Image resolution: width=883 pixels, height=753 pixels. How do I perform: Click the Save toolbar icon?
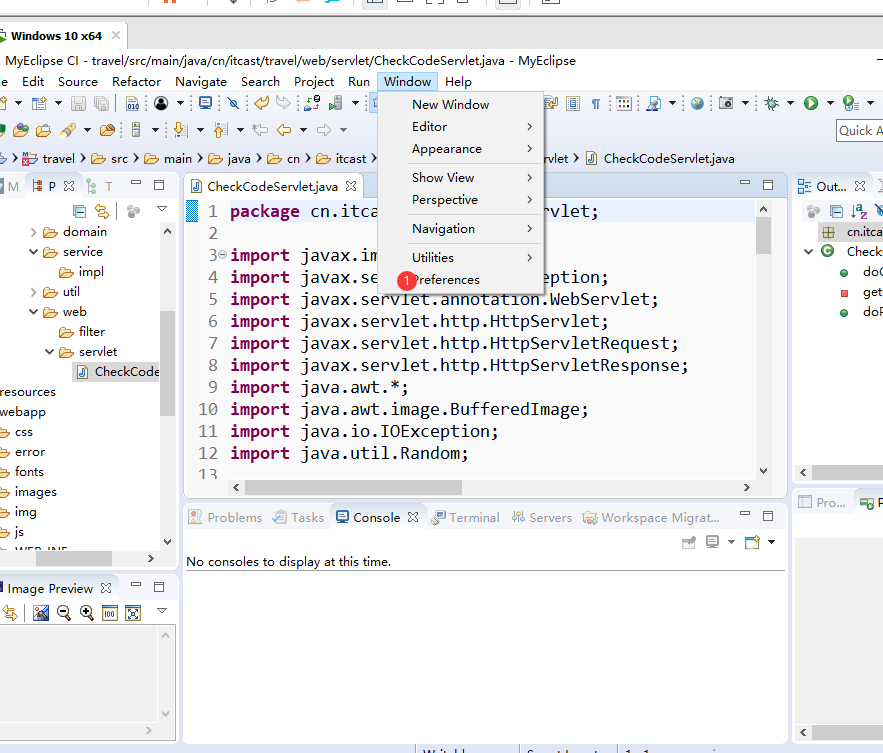tap(78, 104)
